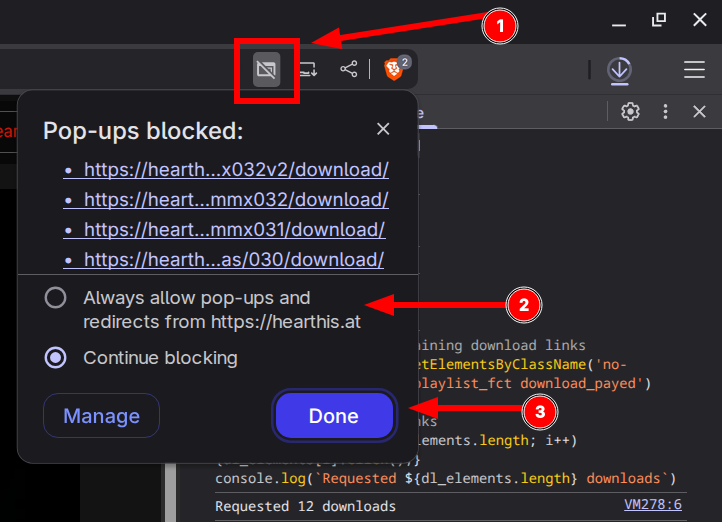Open the blocked as/030/download link

(x=234, y=260)
